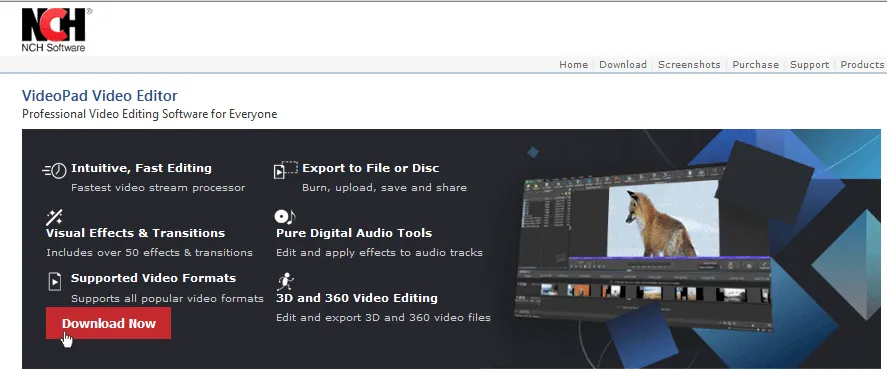Click the Intuitive, Fast Editing clock icon
887x376 pixels.
(x=55, y=170)
